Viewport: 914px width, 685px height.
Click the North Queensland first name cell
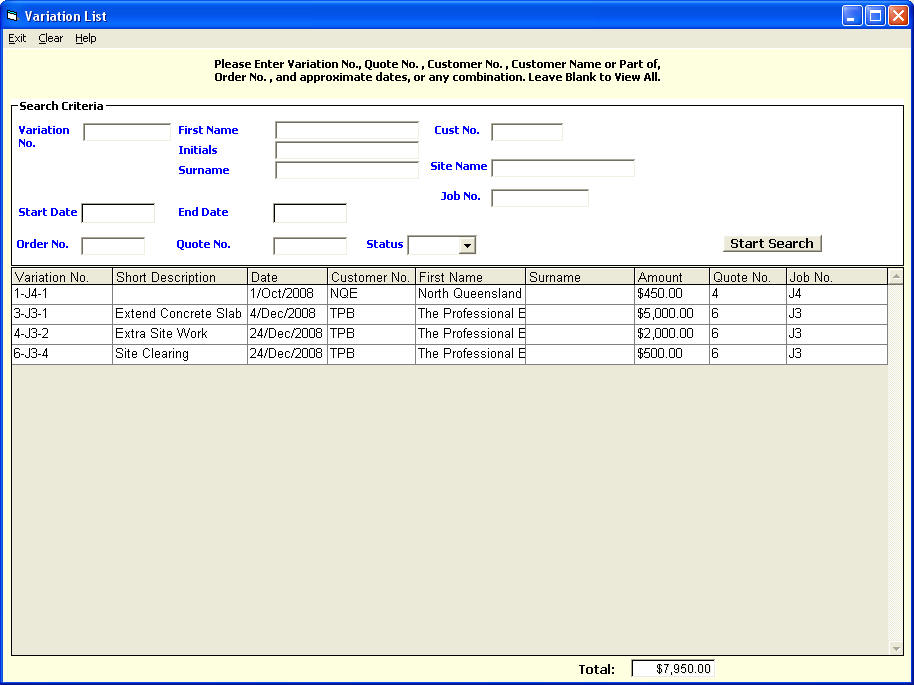[x=470, y=294]
